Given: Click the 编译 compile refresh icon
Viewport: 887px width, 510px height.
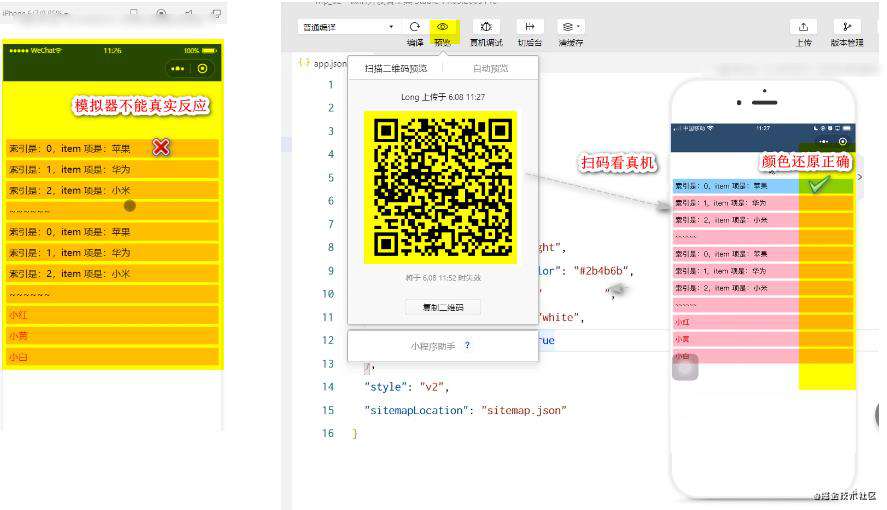Looking at the screenshot, I should pos(415,27).
